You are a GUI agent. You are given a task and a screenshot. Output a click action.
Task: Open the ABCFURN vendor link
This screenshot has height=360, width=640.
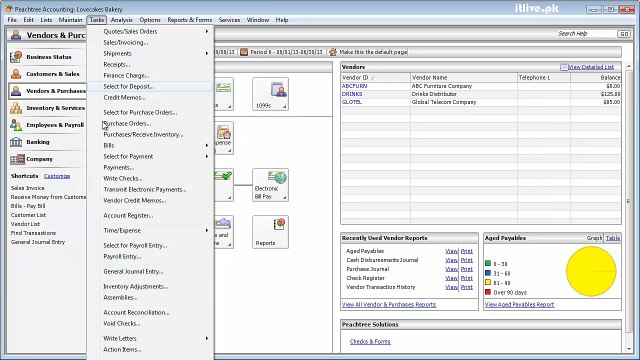pos(354,86)
